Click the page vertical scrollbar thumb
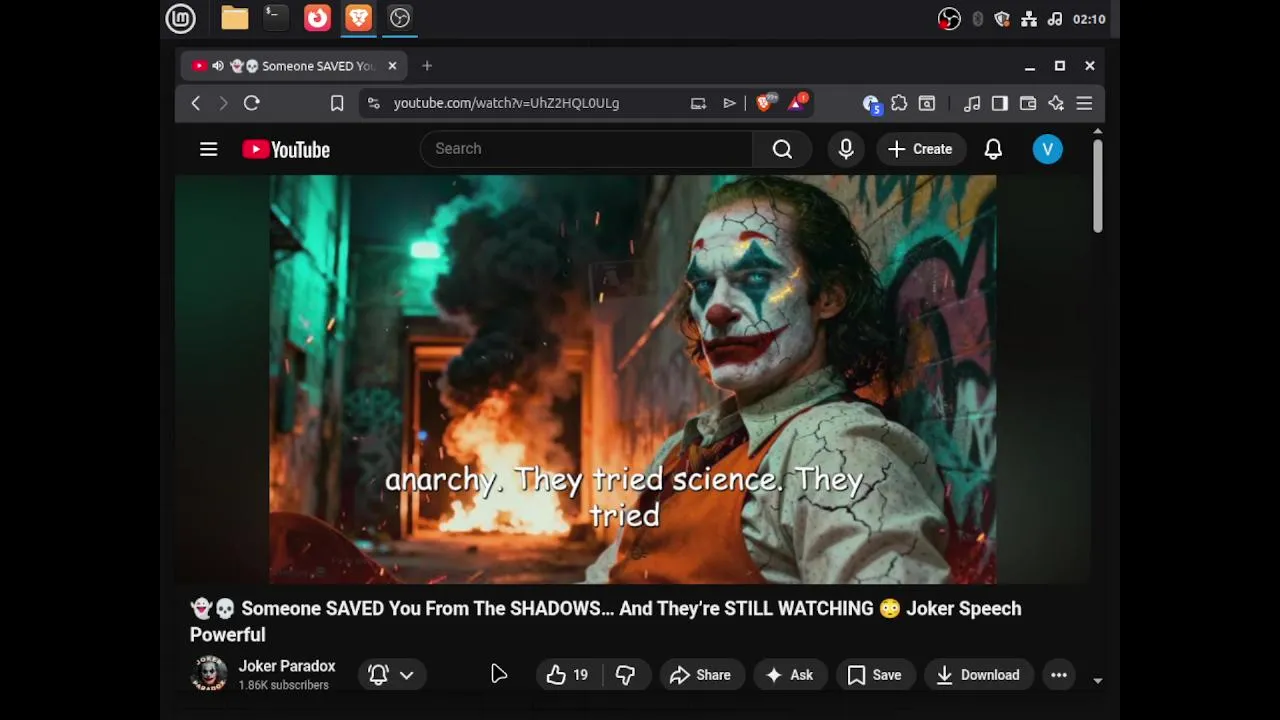 [x=1097, y=186]
